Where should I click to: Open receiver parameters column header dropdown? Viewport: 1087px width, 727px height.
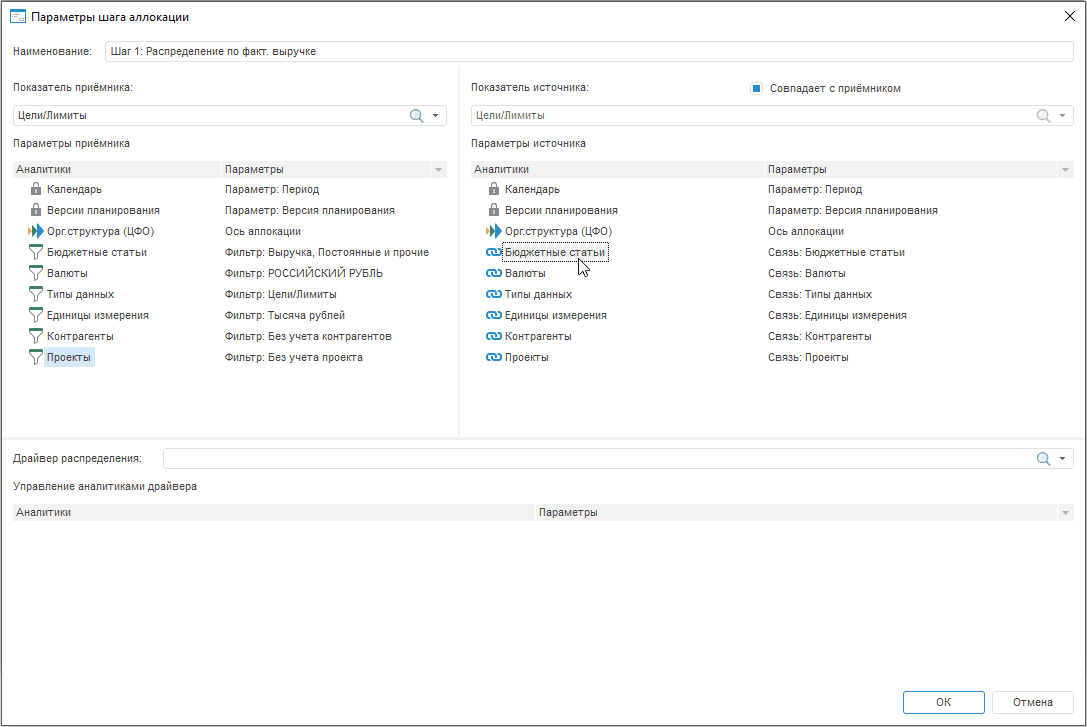click(438, 170)
